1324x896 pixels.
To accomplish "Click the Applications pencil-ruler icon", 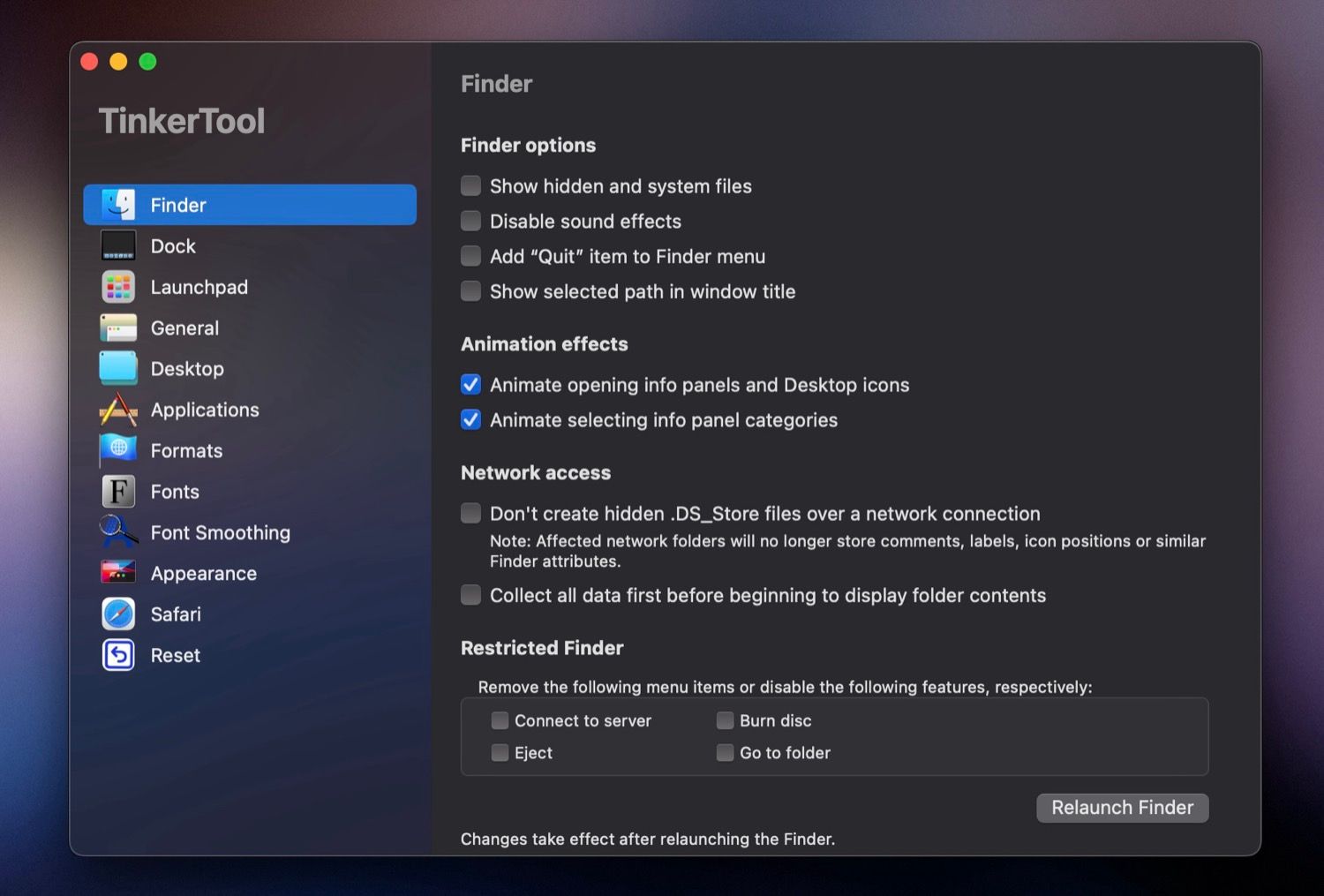I will pos(118,410).
